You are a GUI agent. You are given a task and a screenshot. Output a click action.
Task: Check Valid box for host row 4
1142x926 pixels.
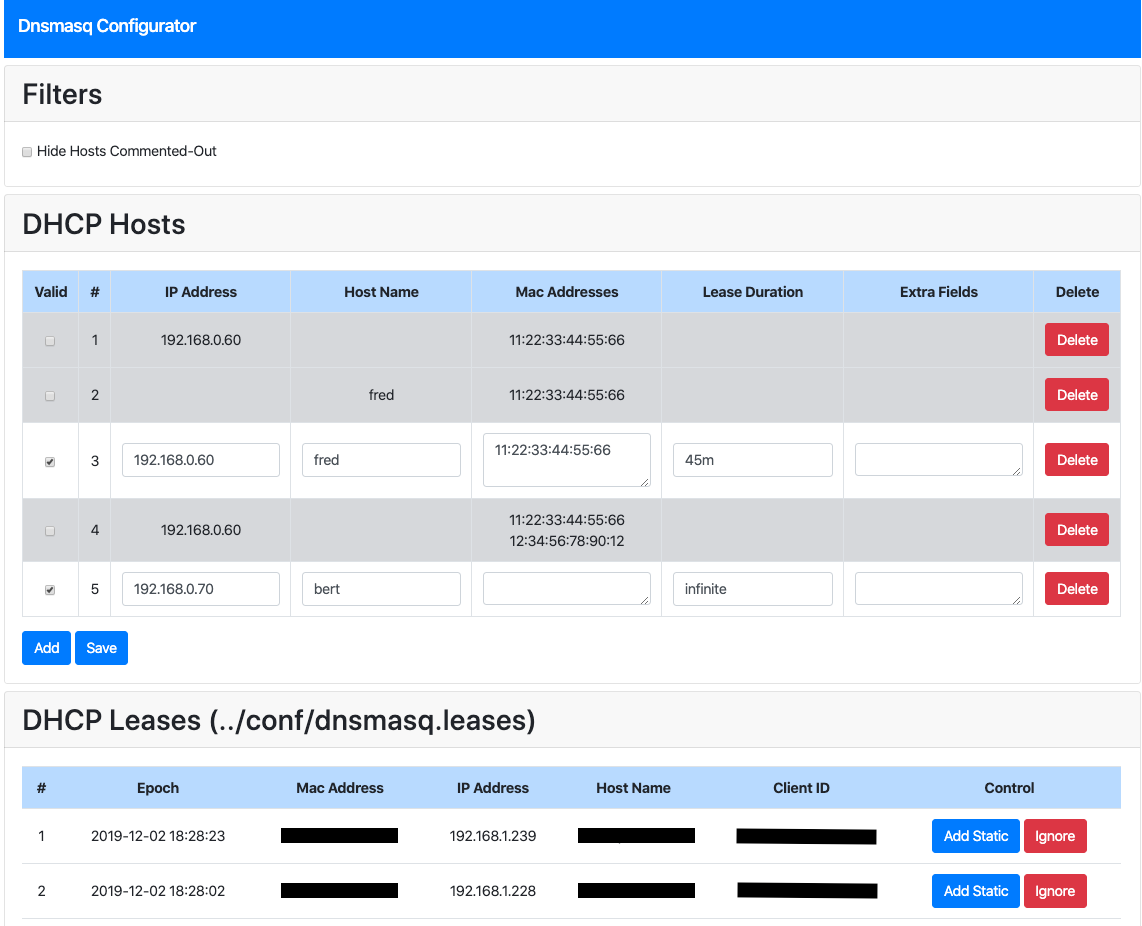click(50, 531)
